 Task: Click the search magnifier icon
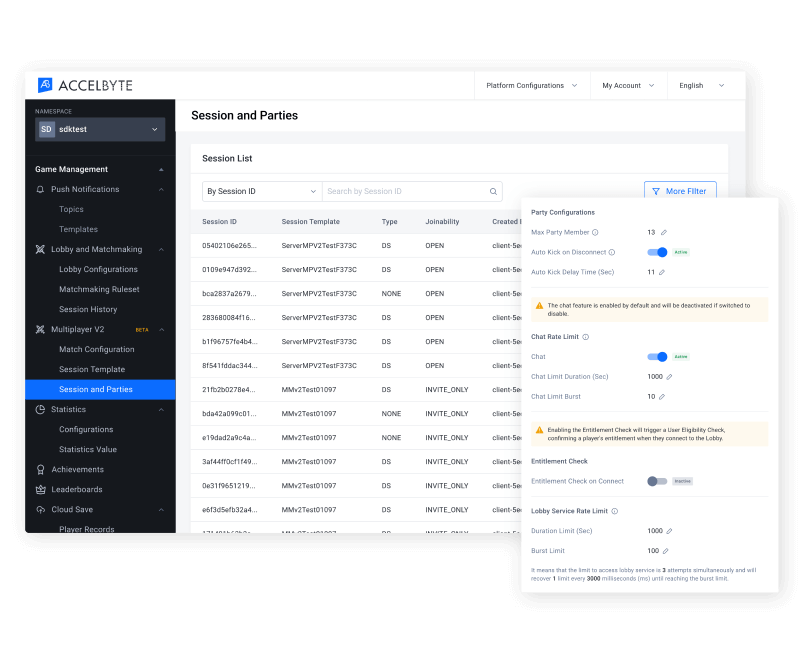click(493, 191)
